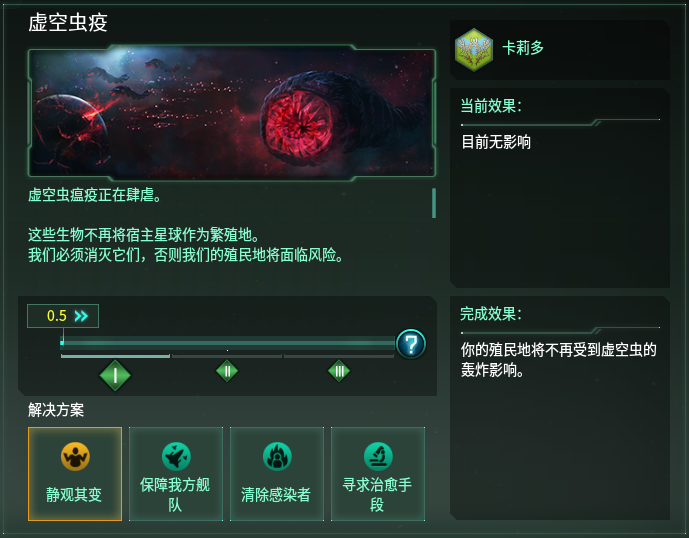Pick the 清除感染者 approach

point(277,473)
